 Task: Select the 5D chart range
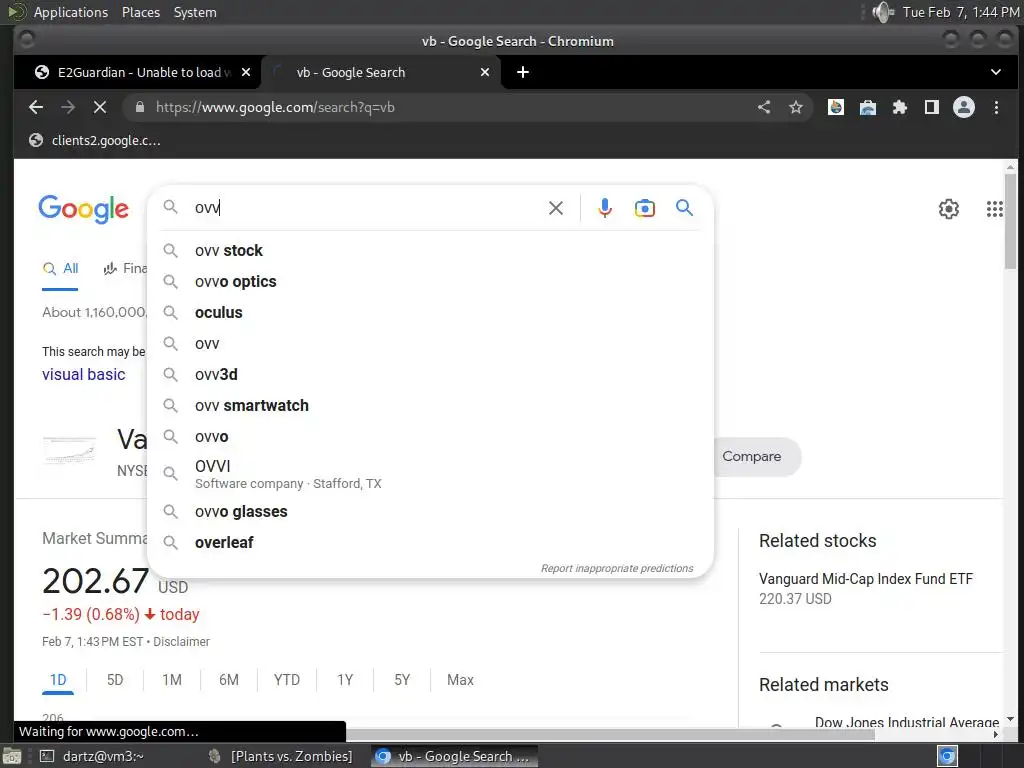pos(115,680)
